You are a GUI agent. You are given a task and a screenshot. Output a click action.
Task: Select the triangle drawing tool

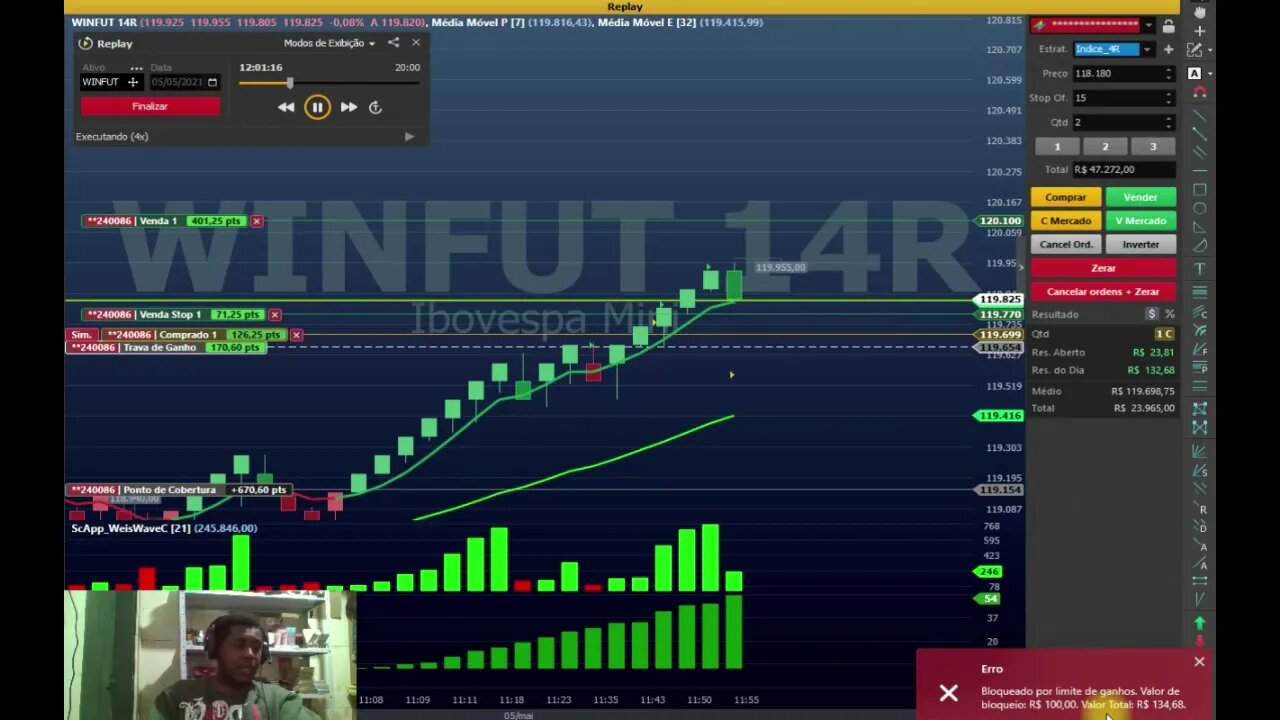coord(1200,228)
